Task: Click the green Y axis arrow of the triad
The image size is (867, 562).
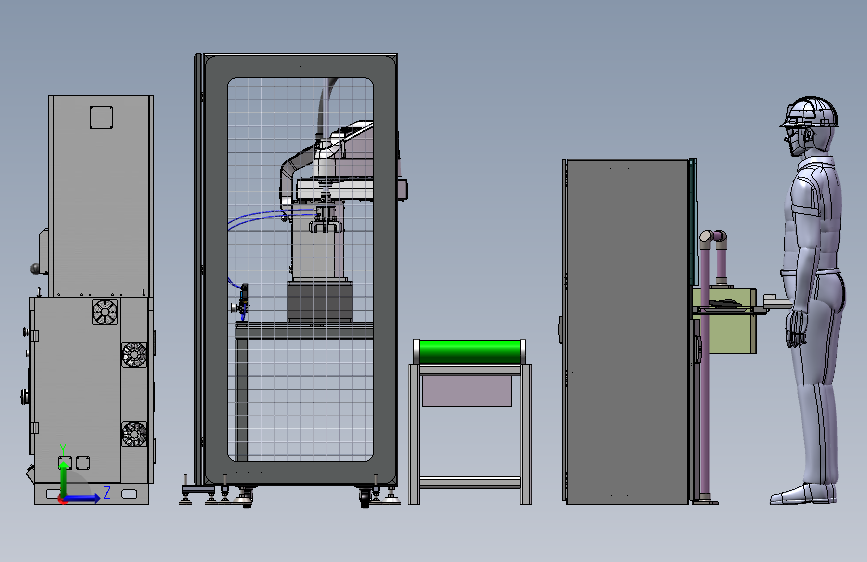Action: tap(64, 479)
